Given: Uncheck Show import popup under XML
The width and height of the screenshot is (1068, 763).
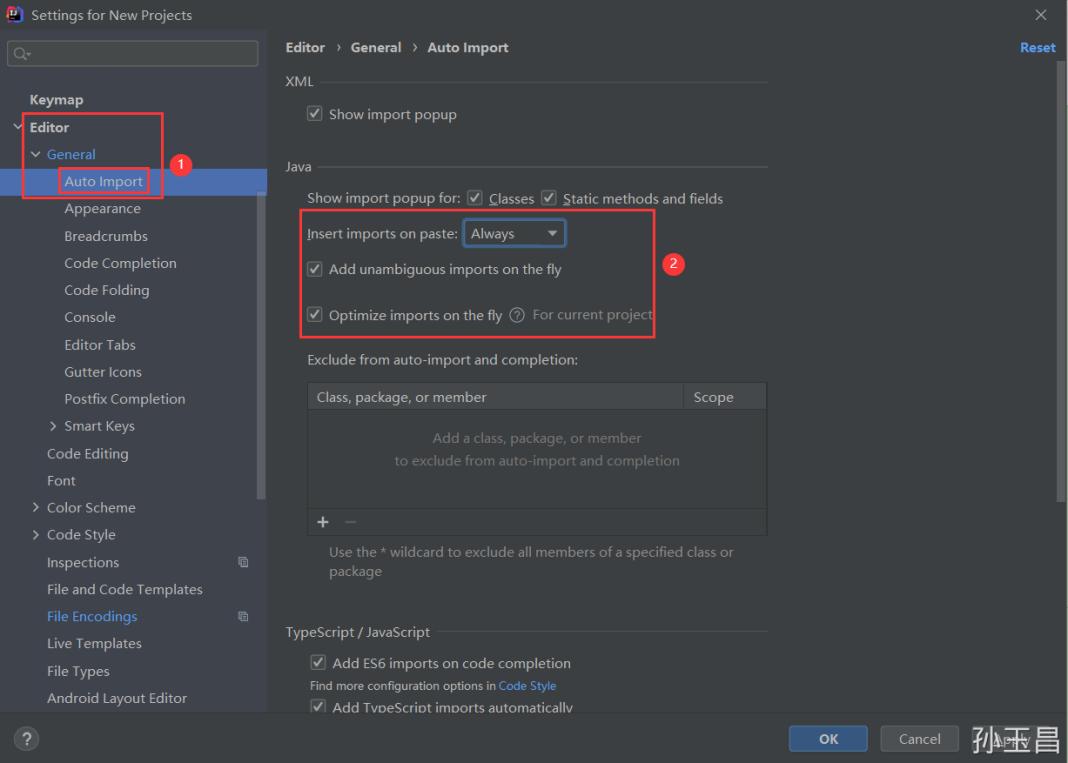Looking at the screenshot, I should coord(314,114).
